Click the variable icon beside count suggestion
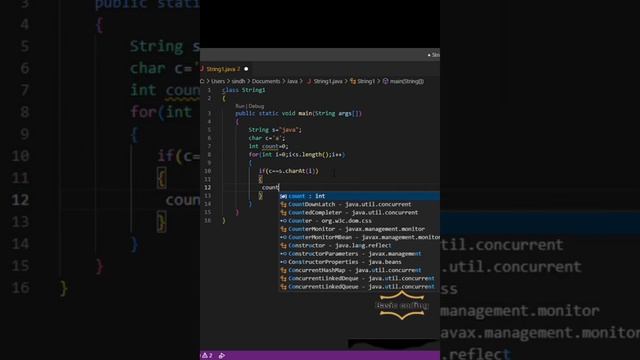This screenshot has width=640, height=360. 283,196
